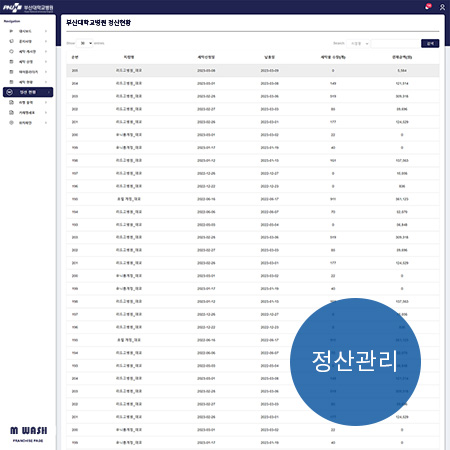Open the Search category dropdown
Screen dimensions: 450x450
(x=358, y=44)
